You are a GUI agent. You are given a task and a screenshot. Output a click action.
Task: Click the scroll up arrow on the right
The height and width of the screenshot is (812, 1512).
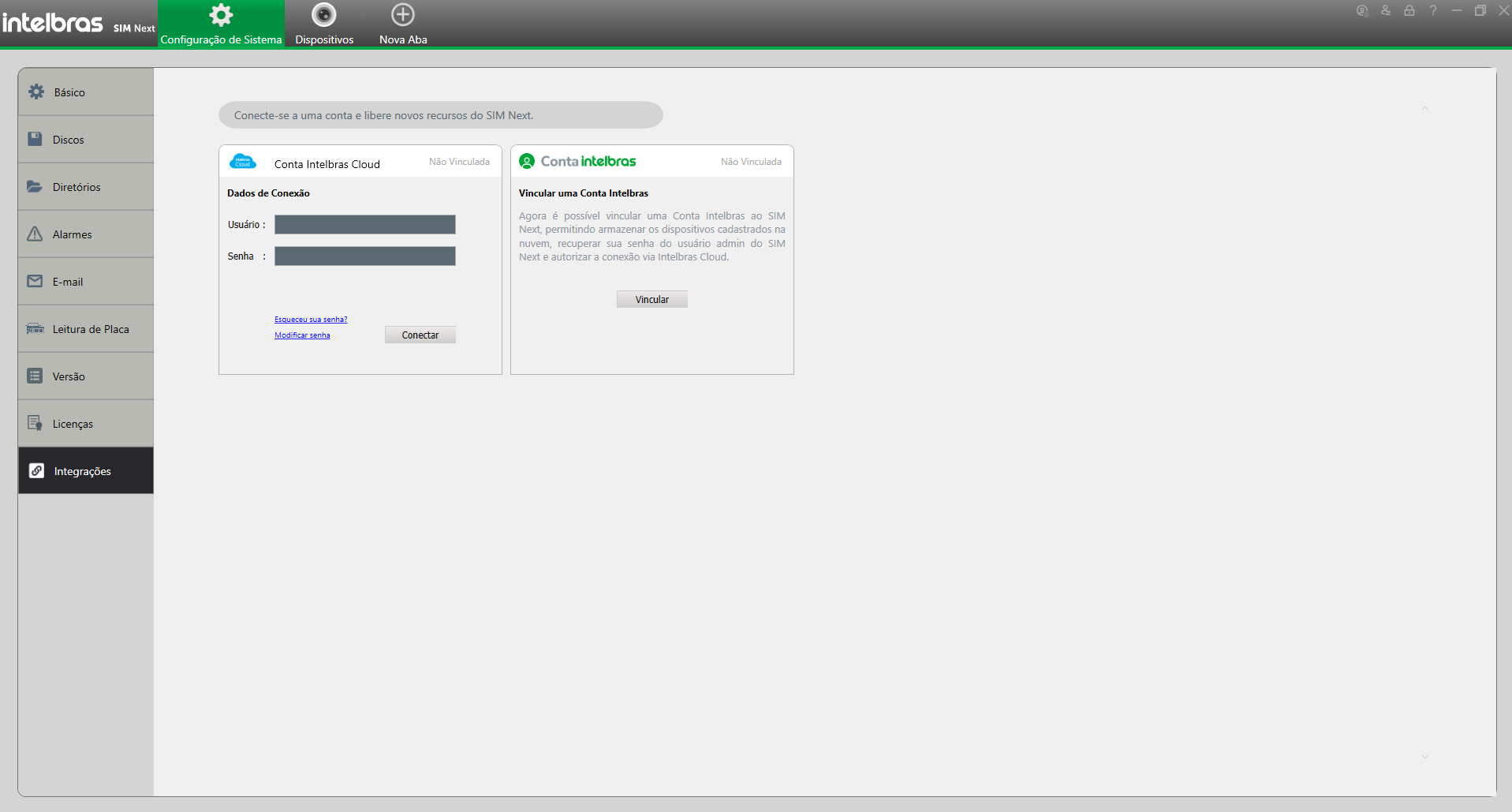point(1424,108)
